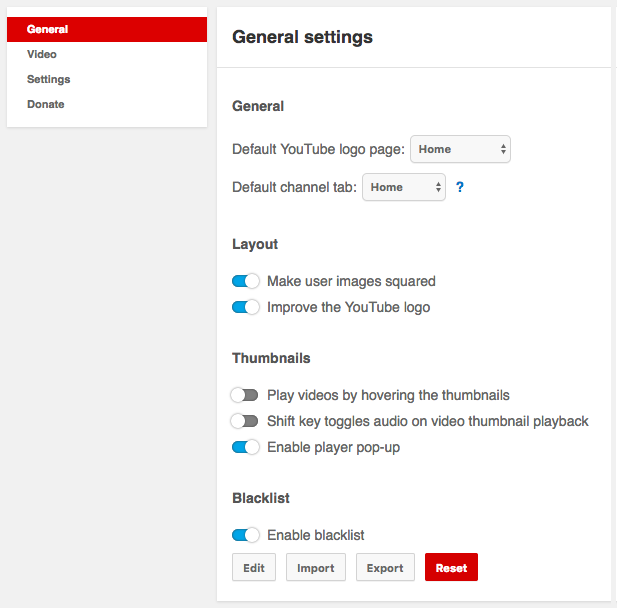Open the Default YouTube logo page dropdown
The width and height of the screenshot is (617, 608).
click(461, 149)
